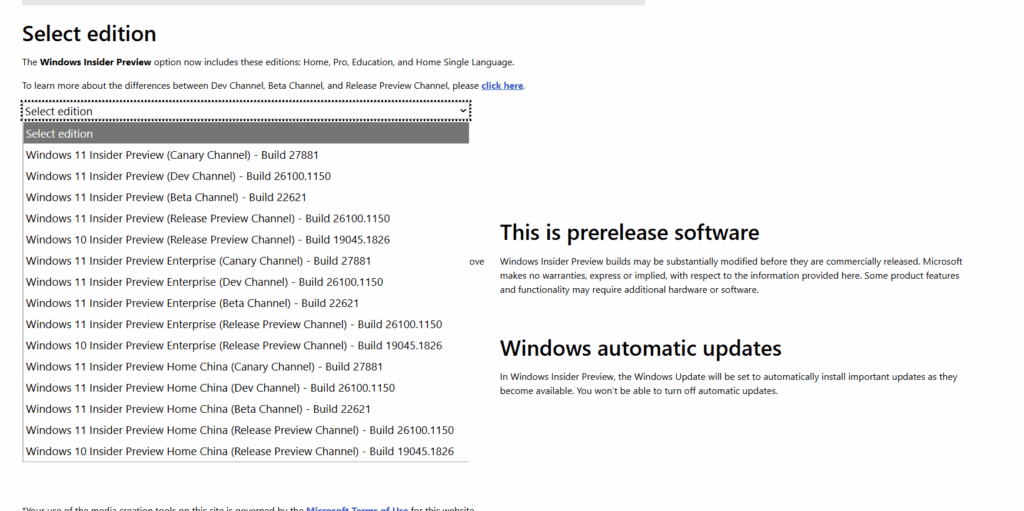Select Windows 10 Enterprise Release Preview option
This screenshot has width=1024, height=511.
(x=233, y=345)
